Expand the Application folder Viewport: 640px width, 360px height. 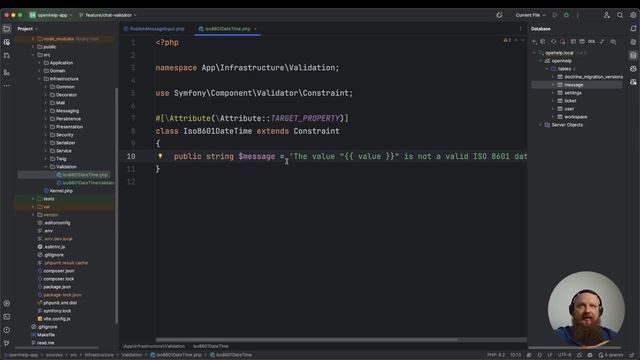click(x=40, y=63)
